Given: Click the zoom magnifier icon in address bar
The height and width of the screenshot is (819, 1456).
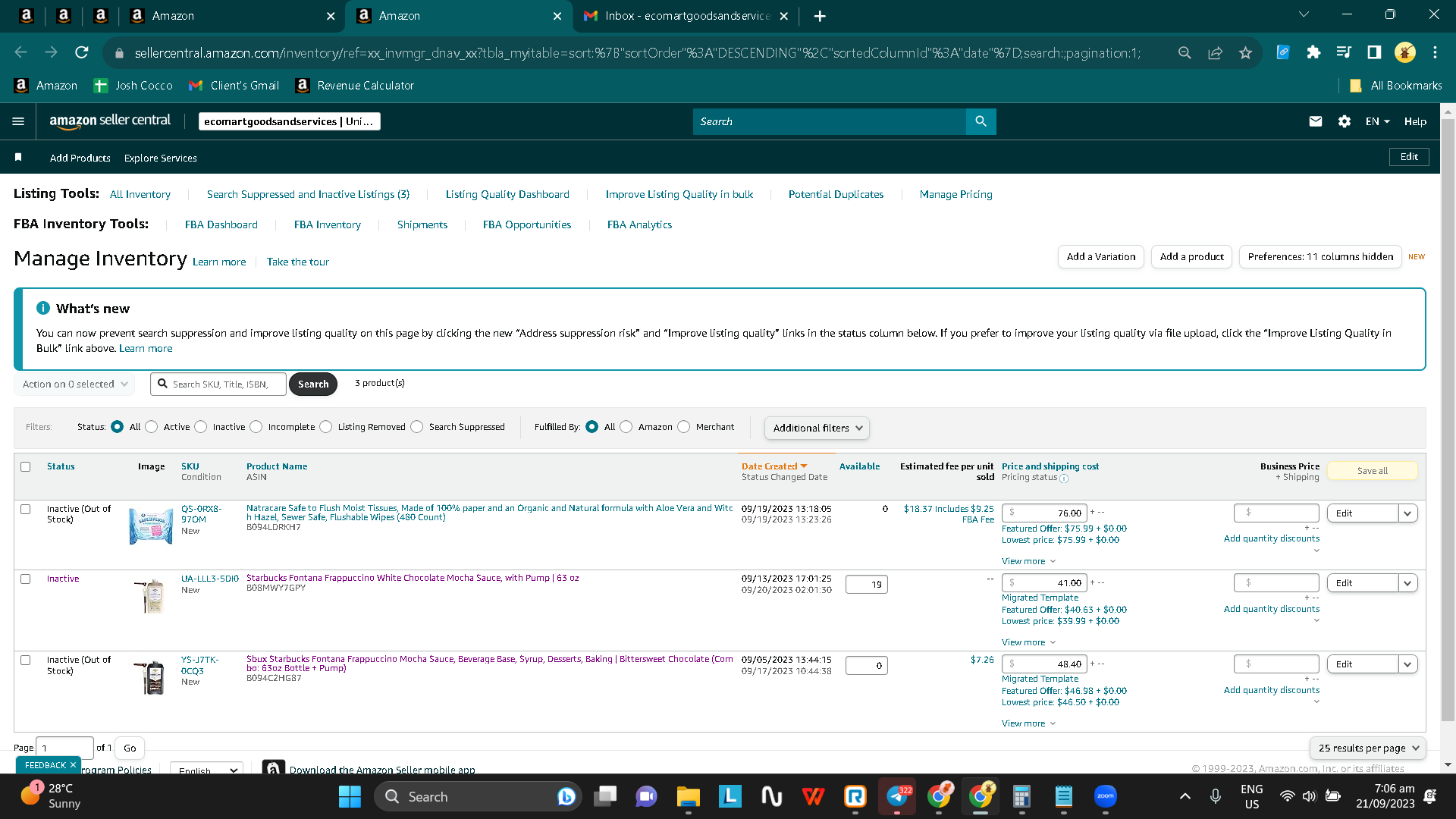Looking at the screenshot, I should coord(1185,52).
